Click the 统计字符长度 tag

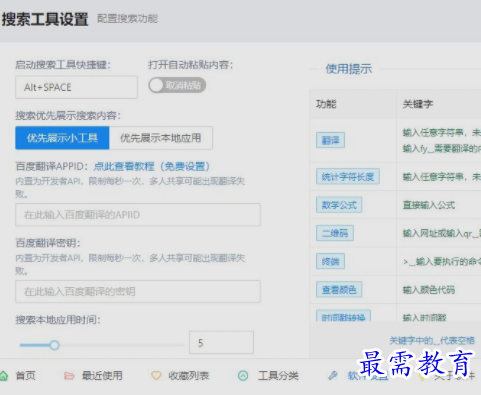(348, 177)
